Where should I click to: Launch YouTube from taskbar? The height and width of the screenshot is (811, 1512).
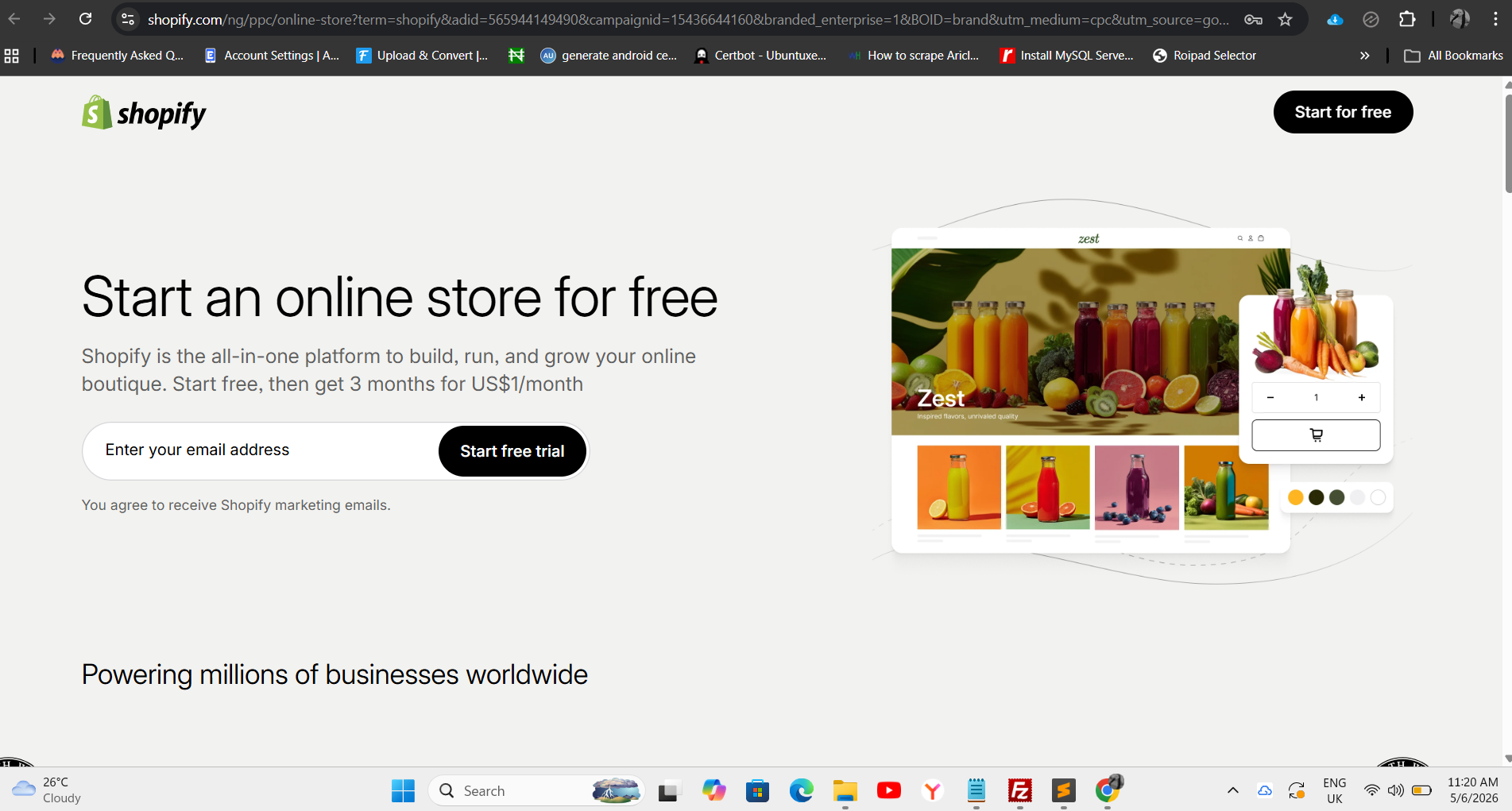point(889,790)
